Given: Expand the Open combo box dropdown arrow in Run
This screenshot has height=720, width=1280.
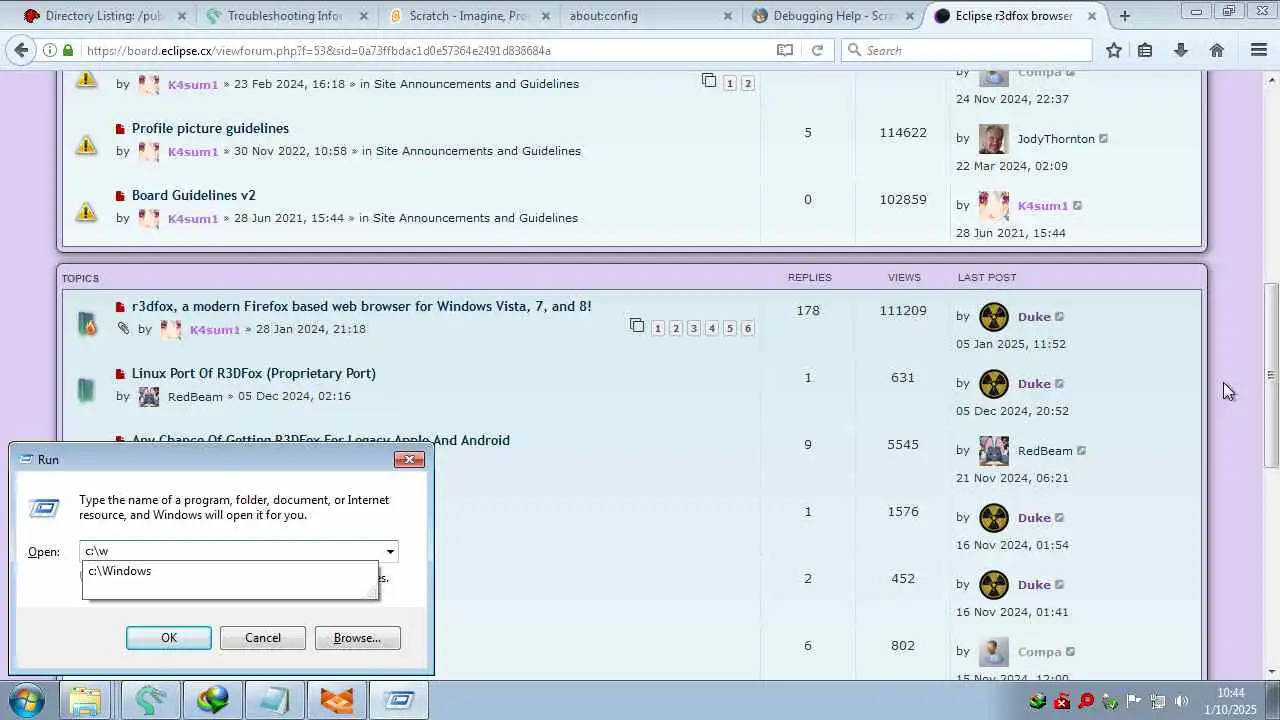Looking at the screenshot, I should pos(390,551).
